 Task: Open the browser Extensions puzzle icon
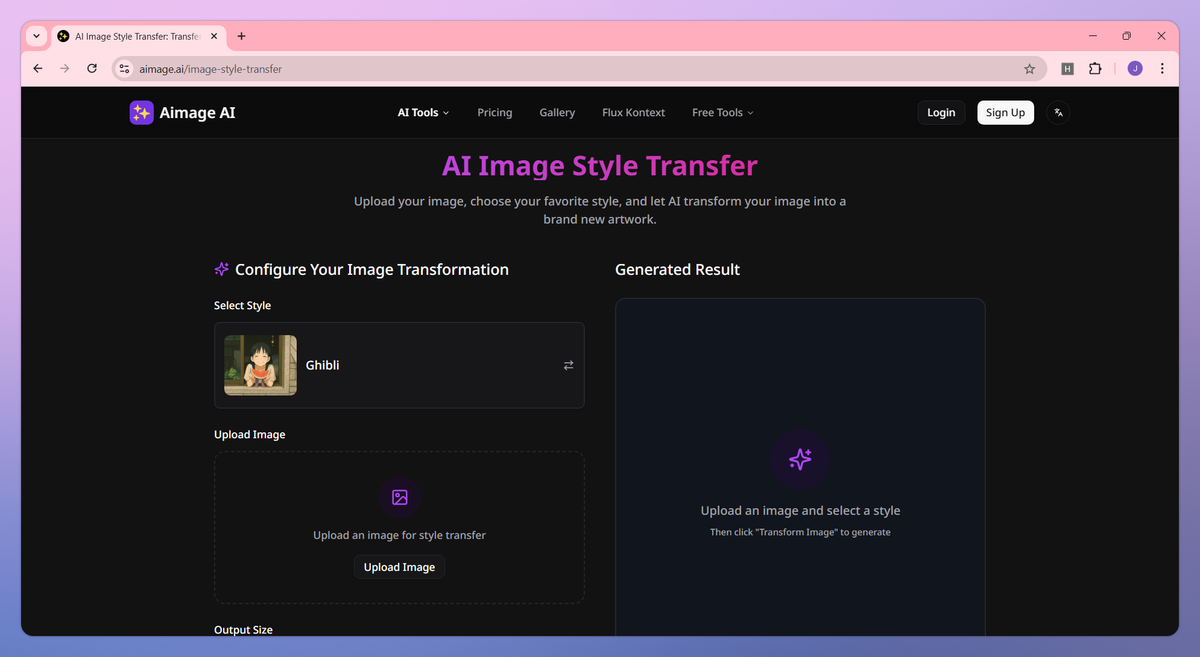pyautogui.click(x=1095, y=69)
